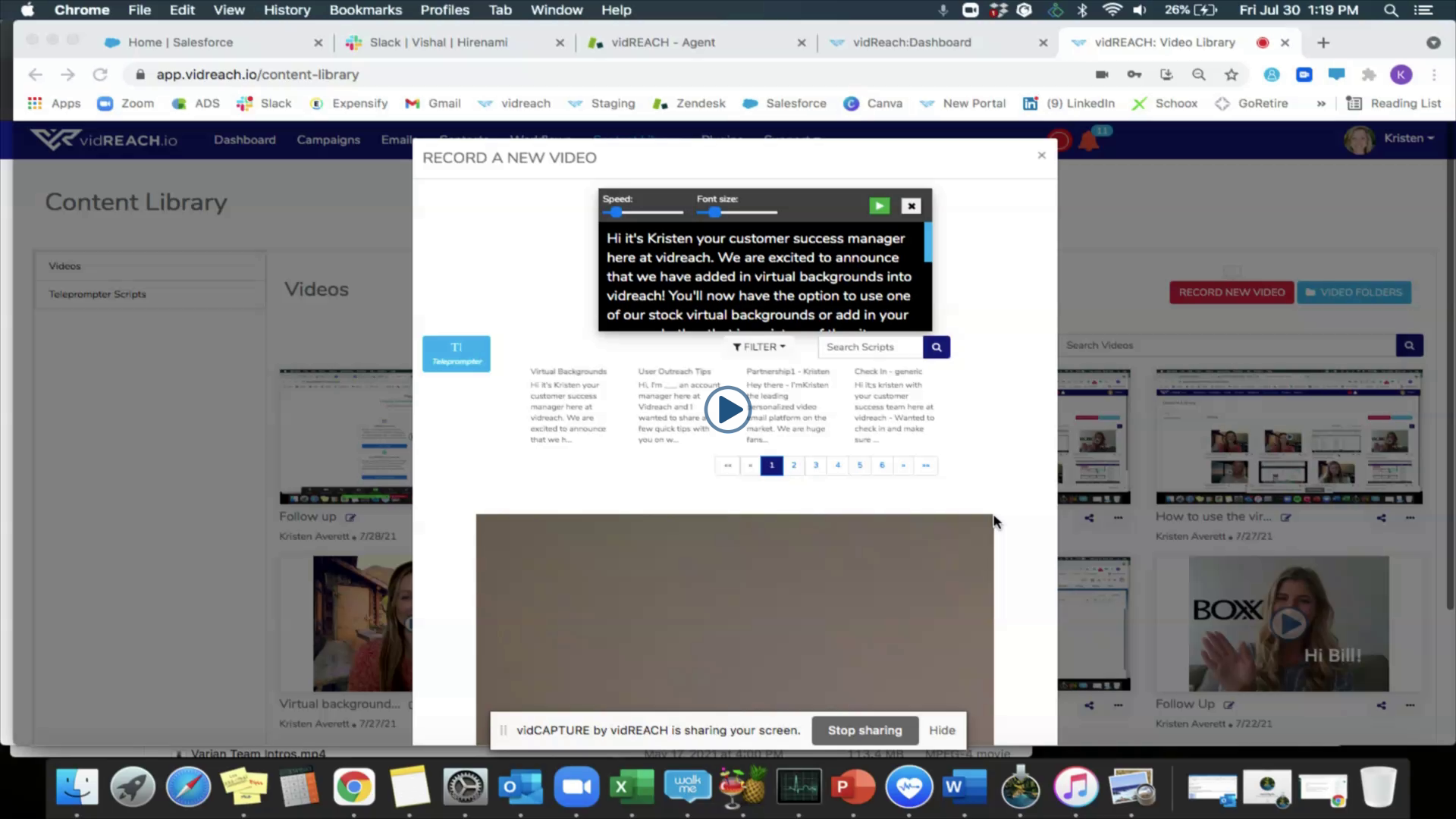Click the Search Scripts magnifier icon
1456x819 pixels.
(937, 347)
